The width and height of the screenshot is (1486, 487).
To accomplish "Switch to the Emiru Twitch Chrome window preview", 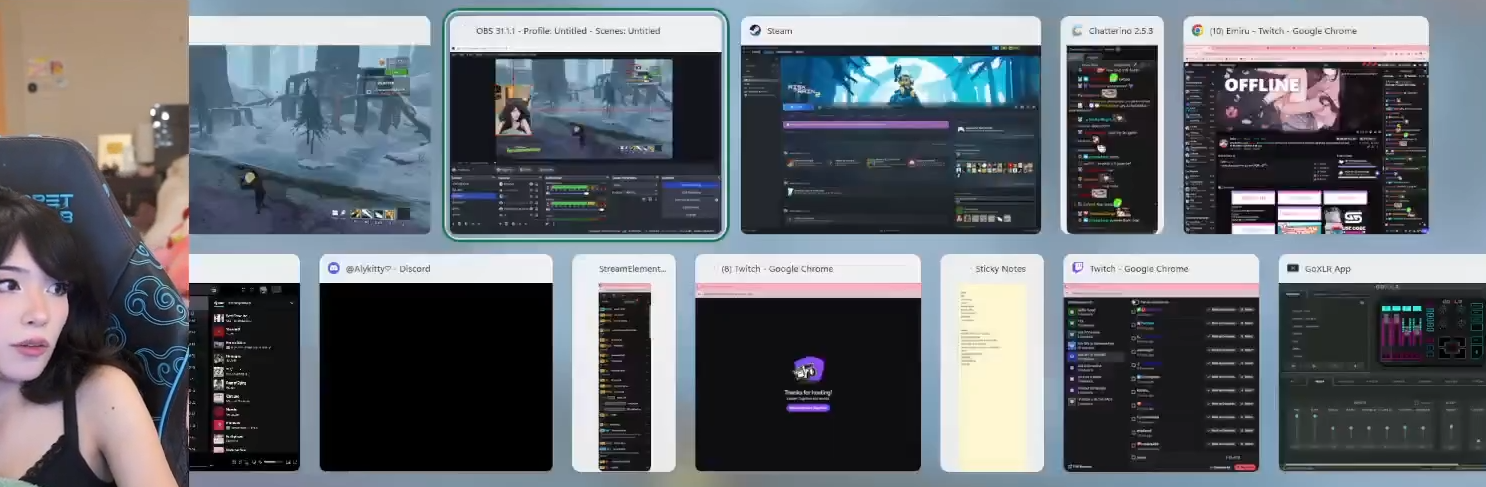I will (1306, 126).
